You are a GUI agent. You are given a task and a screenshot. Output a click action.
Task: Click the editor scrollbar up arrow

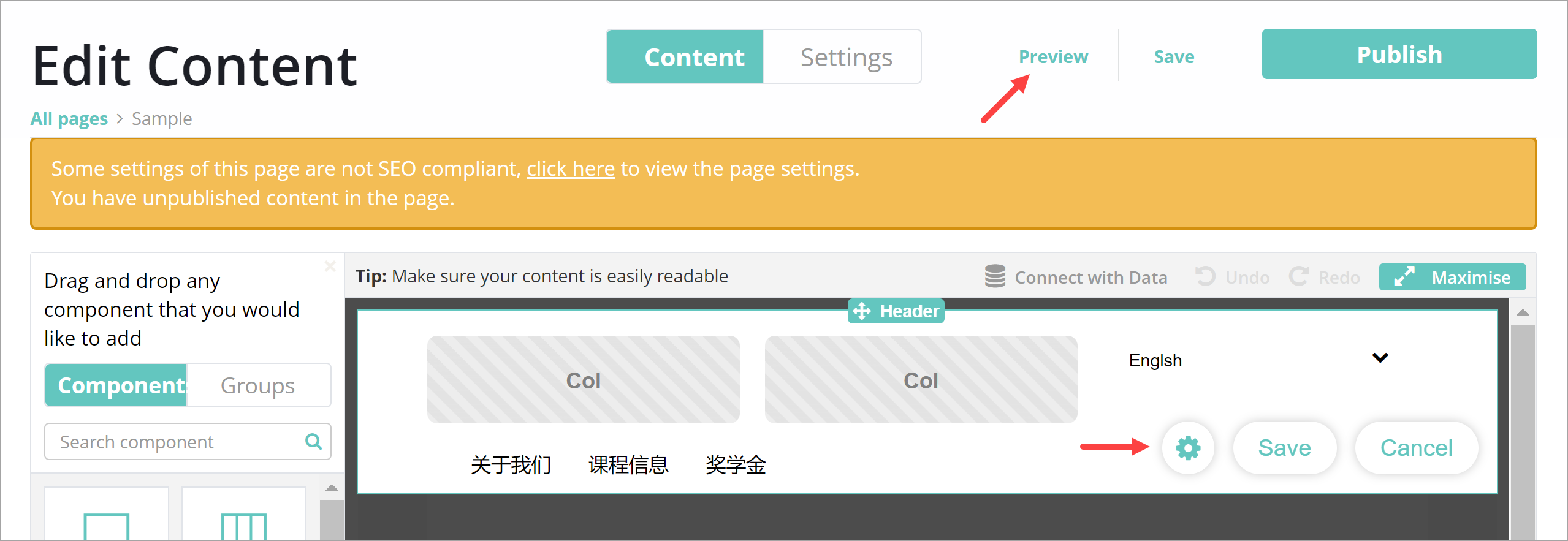1523,312
